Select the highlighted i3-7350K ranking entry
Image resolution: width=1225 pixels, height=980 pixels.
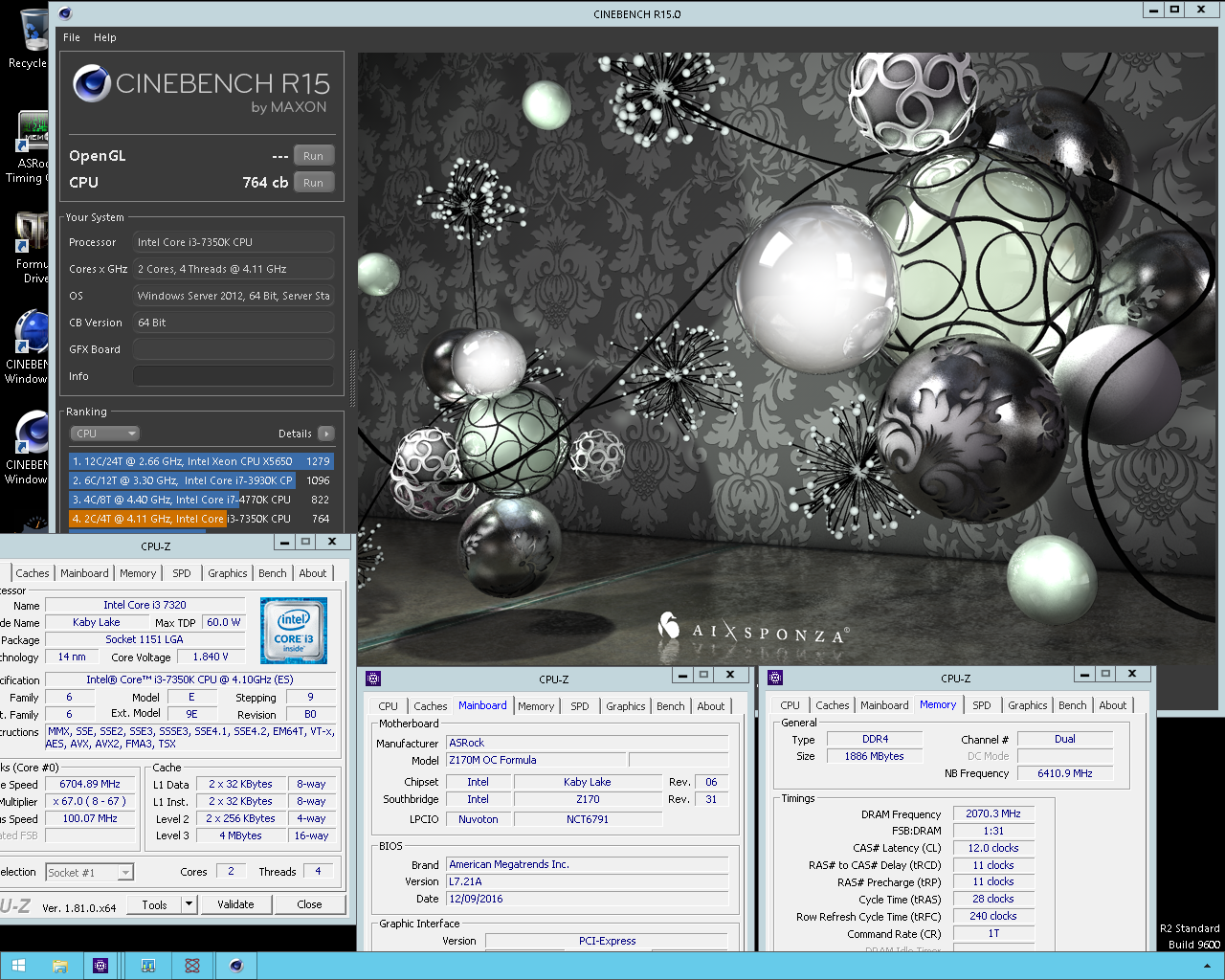pyautogui.click(x=201, y=519)
